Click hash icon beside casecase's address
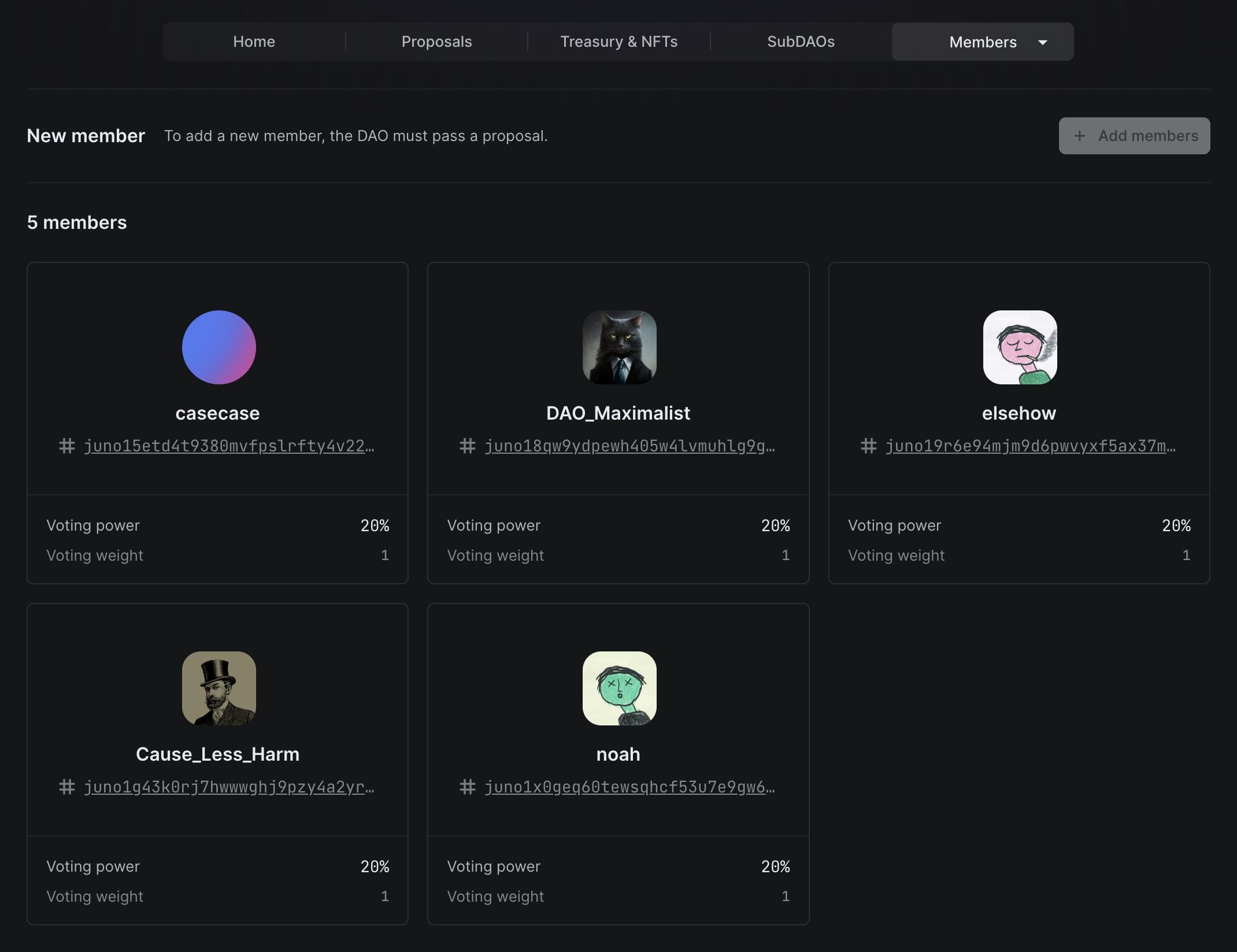The image size is (1237, 952). pyautogui.click(x=67, y=446)
